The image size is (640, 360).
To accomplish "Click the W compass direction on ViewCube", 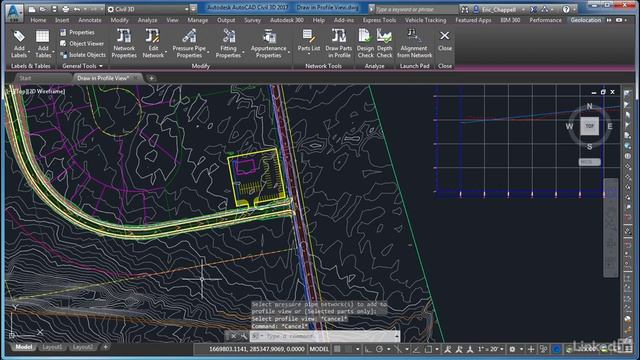I will [569, 126].
